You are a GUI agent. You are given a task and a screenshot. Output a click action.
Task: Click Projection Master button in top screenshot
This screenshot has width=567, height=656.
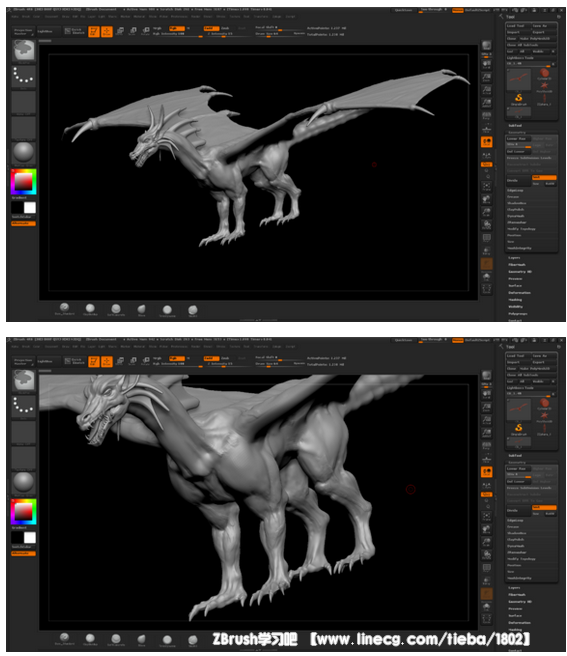pos(23,31)
